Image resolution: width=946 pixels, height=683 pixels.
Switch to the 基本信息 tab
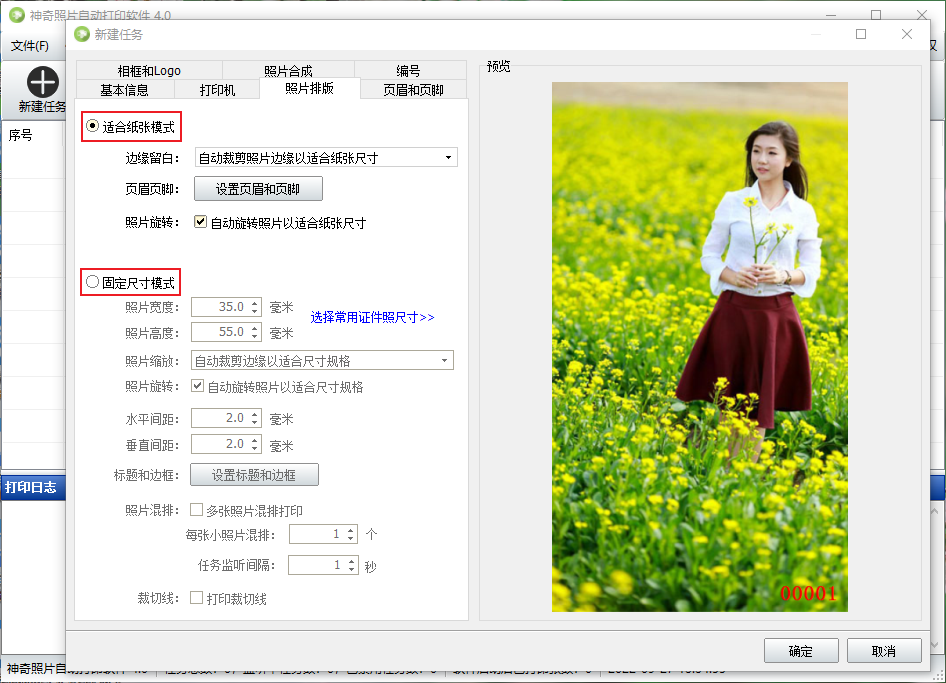(124, 90)
